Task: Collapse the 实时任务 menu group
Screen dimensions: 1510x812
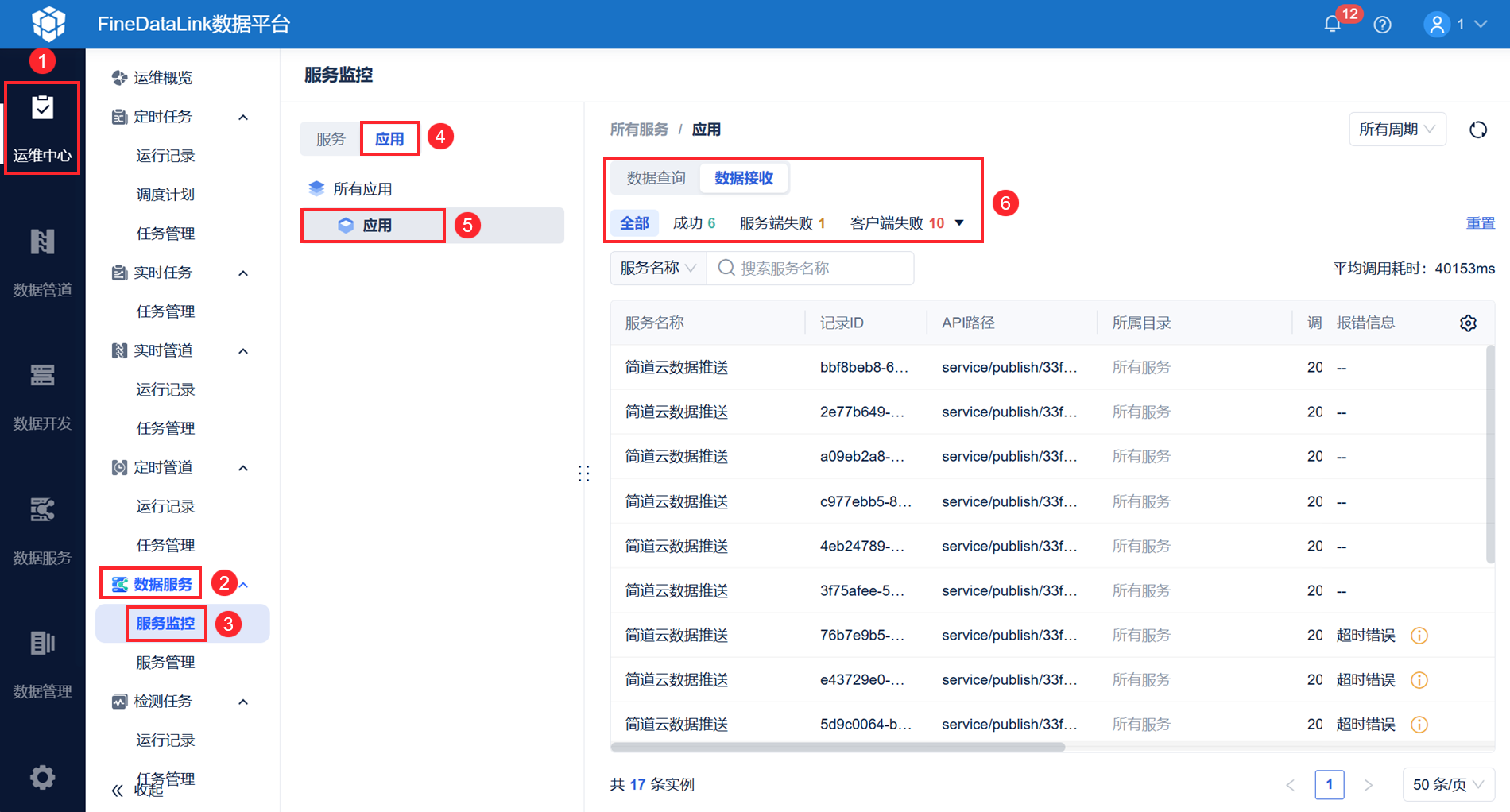Action: 243,273
